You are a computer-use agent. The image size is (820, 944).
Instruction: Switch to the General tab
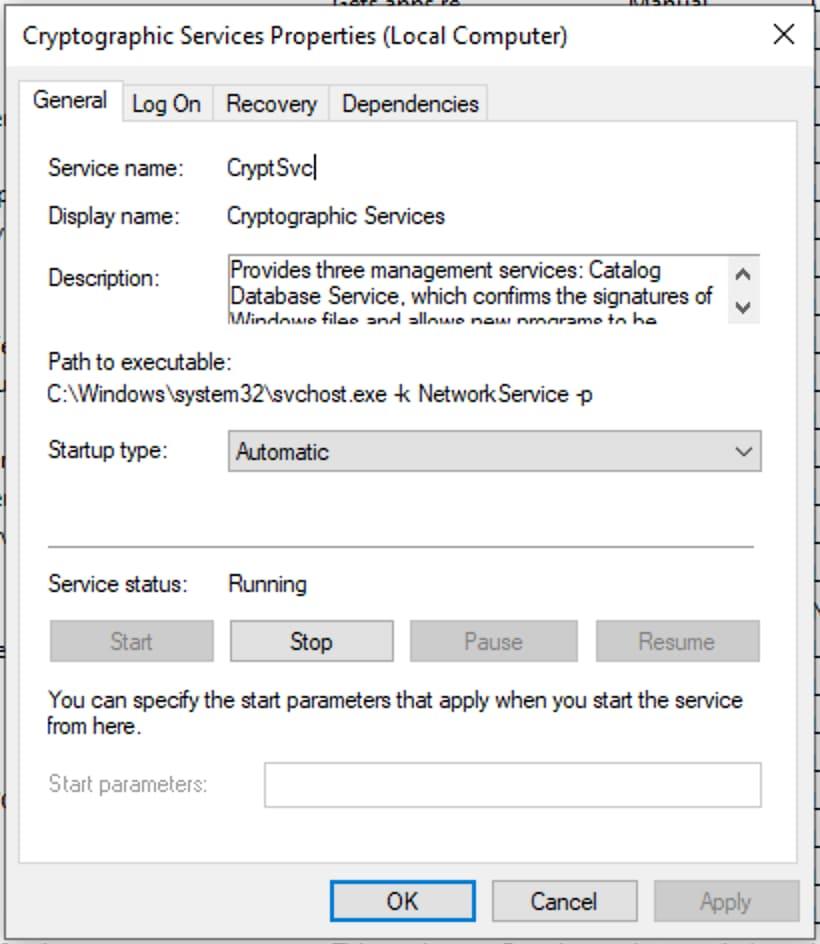tap(70, 101)
